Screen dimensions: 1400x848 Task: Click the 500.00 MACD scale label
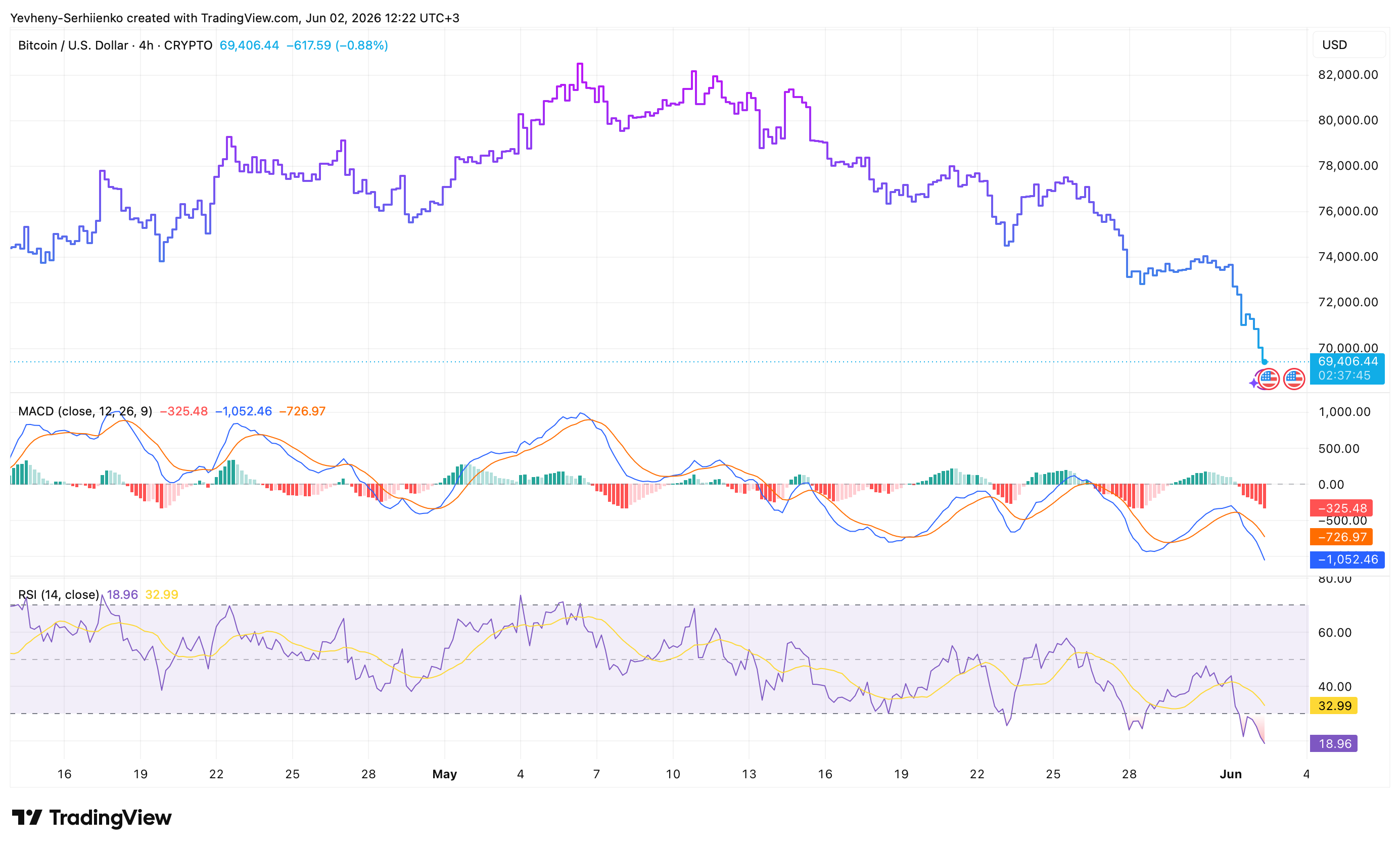tap(1339, 449)
